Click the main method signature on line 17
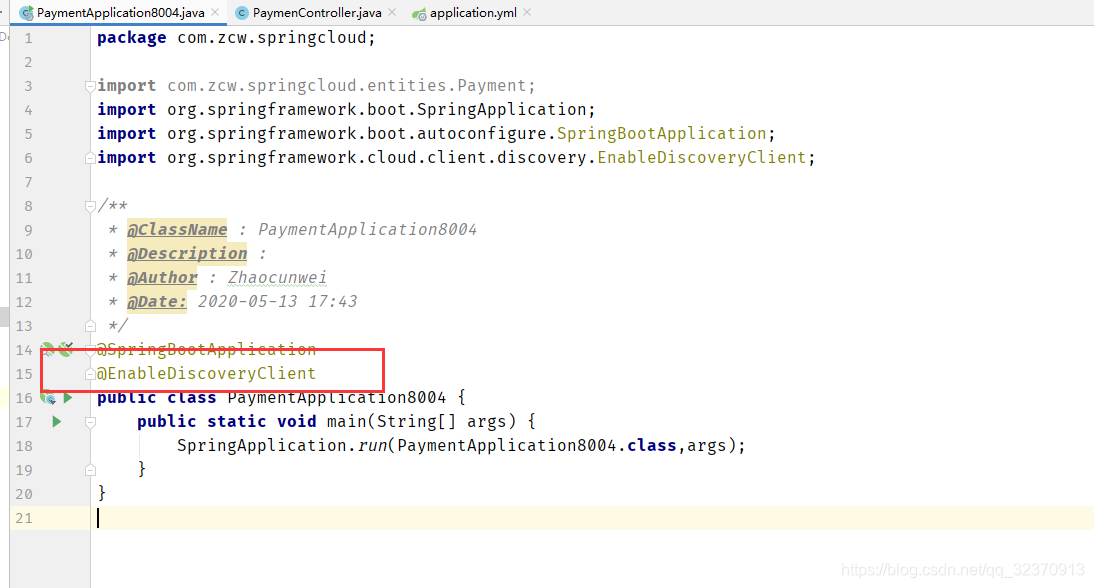1094x588 pixels. (x=336, y=421)
